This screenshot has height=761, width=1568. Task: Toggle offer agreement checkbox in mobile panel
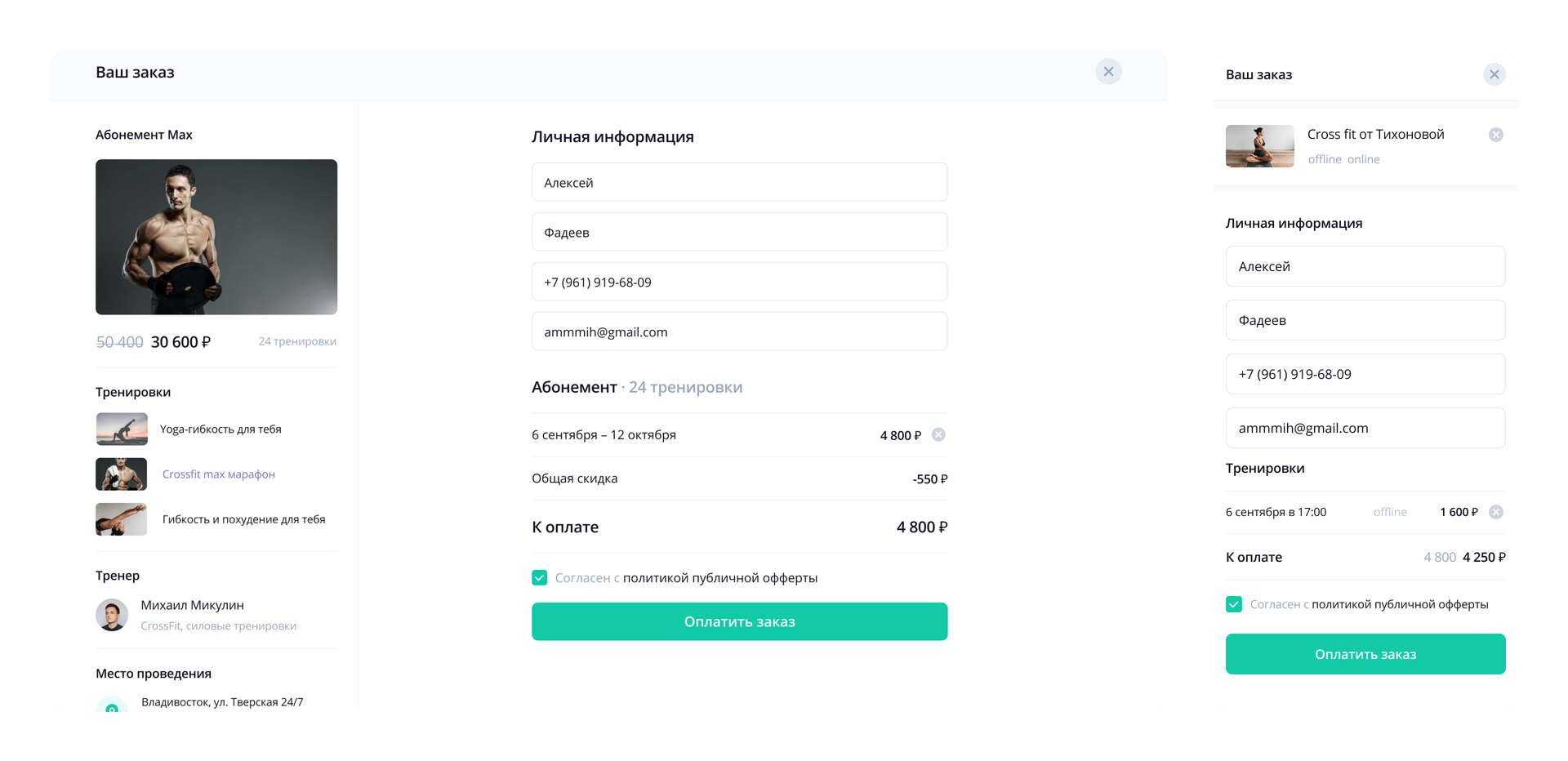(x=1234, y=604)
